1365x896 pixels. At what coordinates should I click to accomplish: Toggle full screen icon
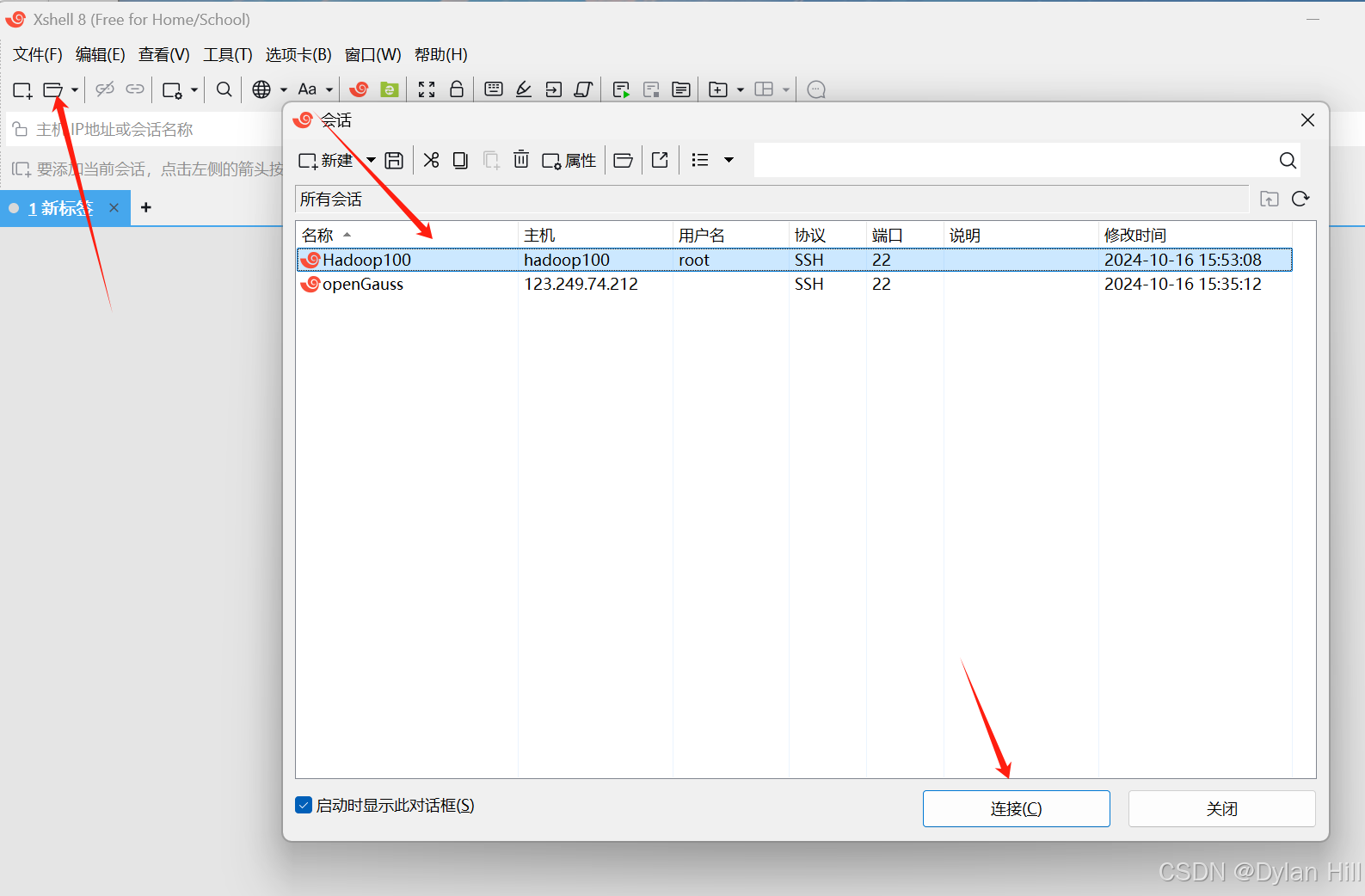[427, 89]
